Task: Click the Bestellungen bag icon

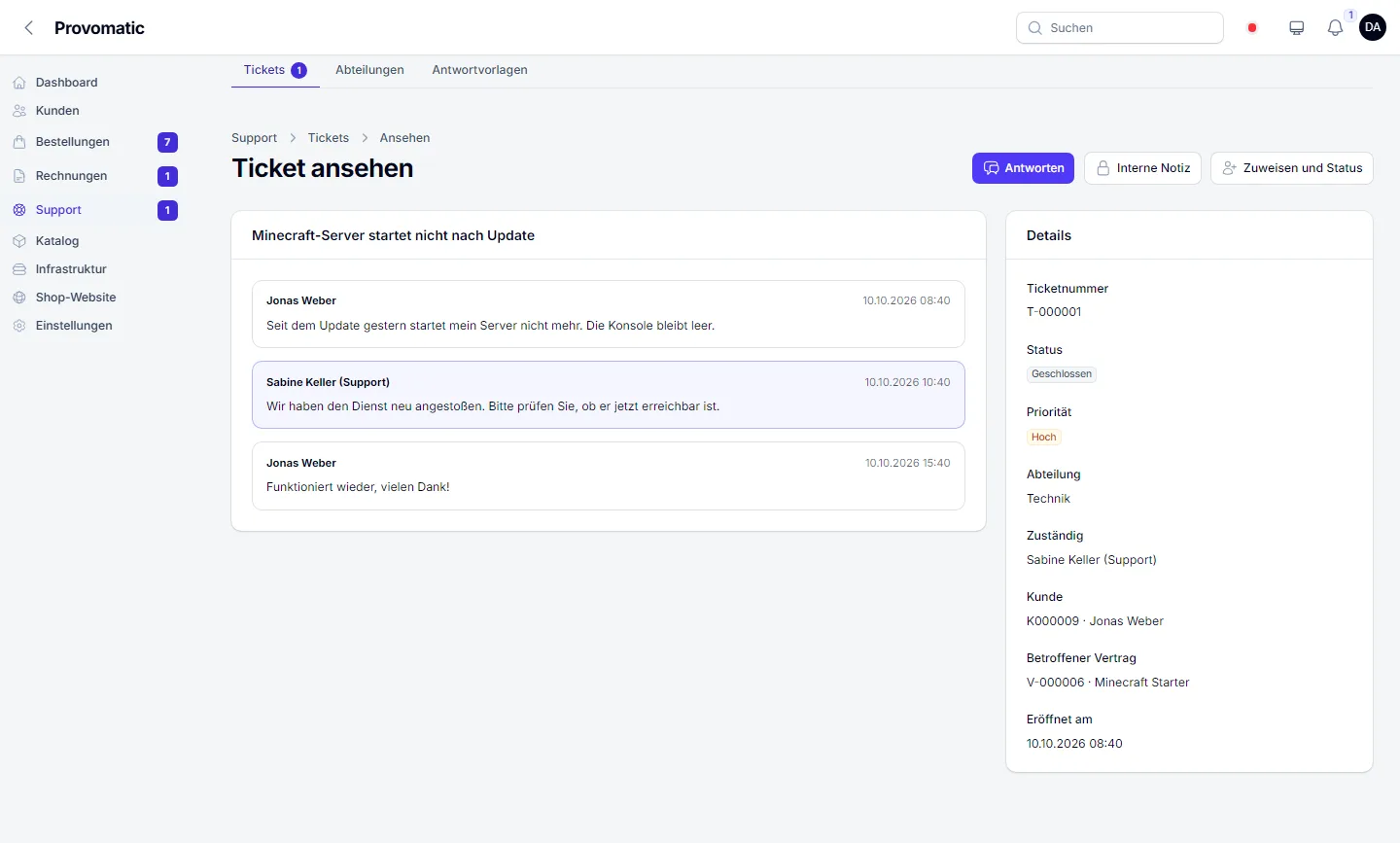Action: [x=19, y=142]
